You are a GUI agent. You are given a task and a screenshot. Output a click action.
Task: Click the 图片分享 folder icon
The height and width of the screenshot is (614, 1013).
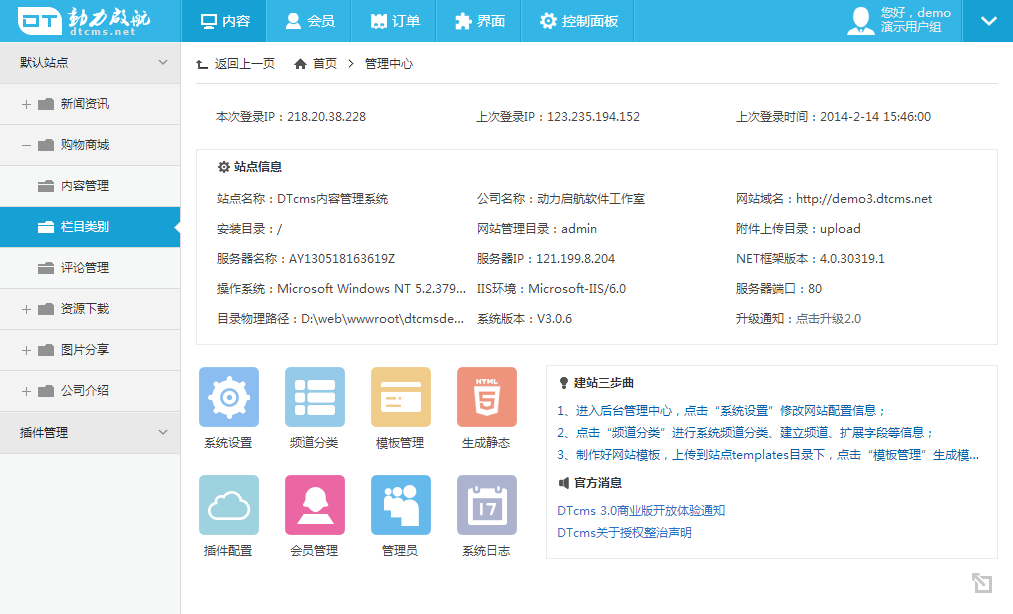tap(46, 350)
